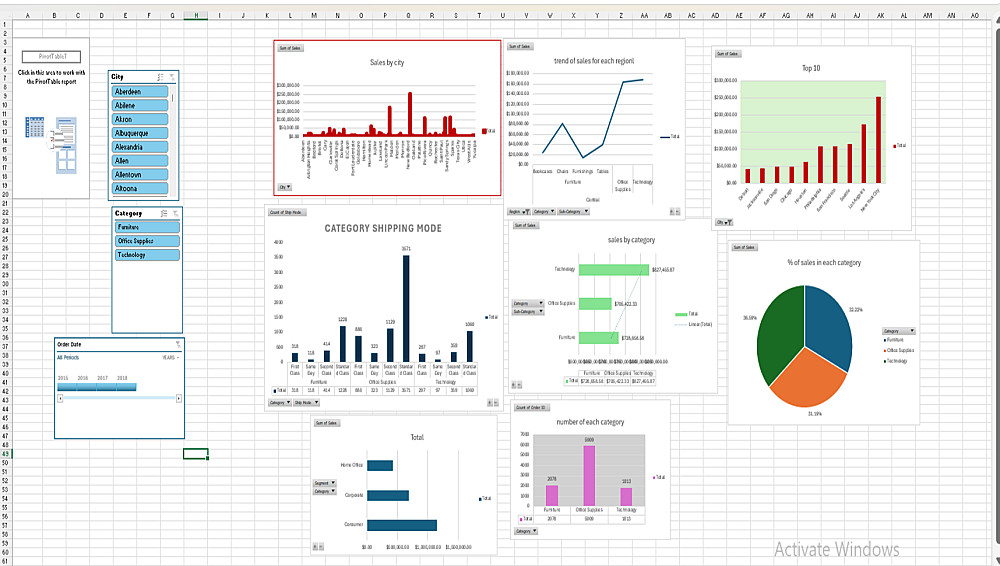Select Akron in the City slicer

[x=140, y=119]
